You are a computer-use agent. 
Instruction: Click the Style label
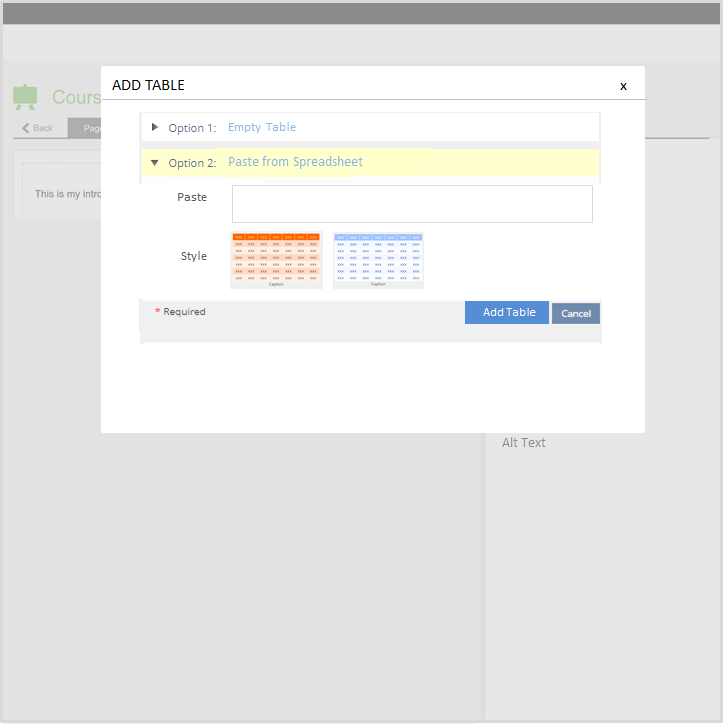pos(194,256)
